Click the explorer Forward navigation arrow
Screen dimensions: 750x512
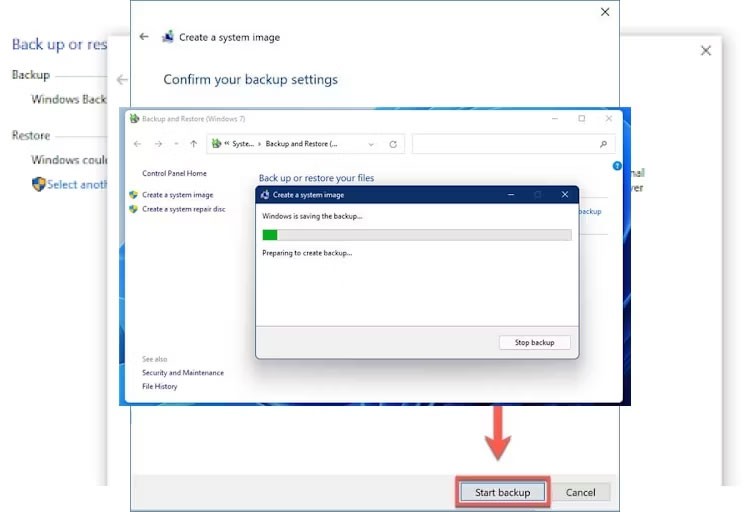(x=158, y=144)
